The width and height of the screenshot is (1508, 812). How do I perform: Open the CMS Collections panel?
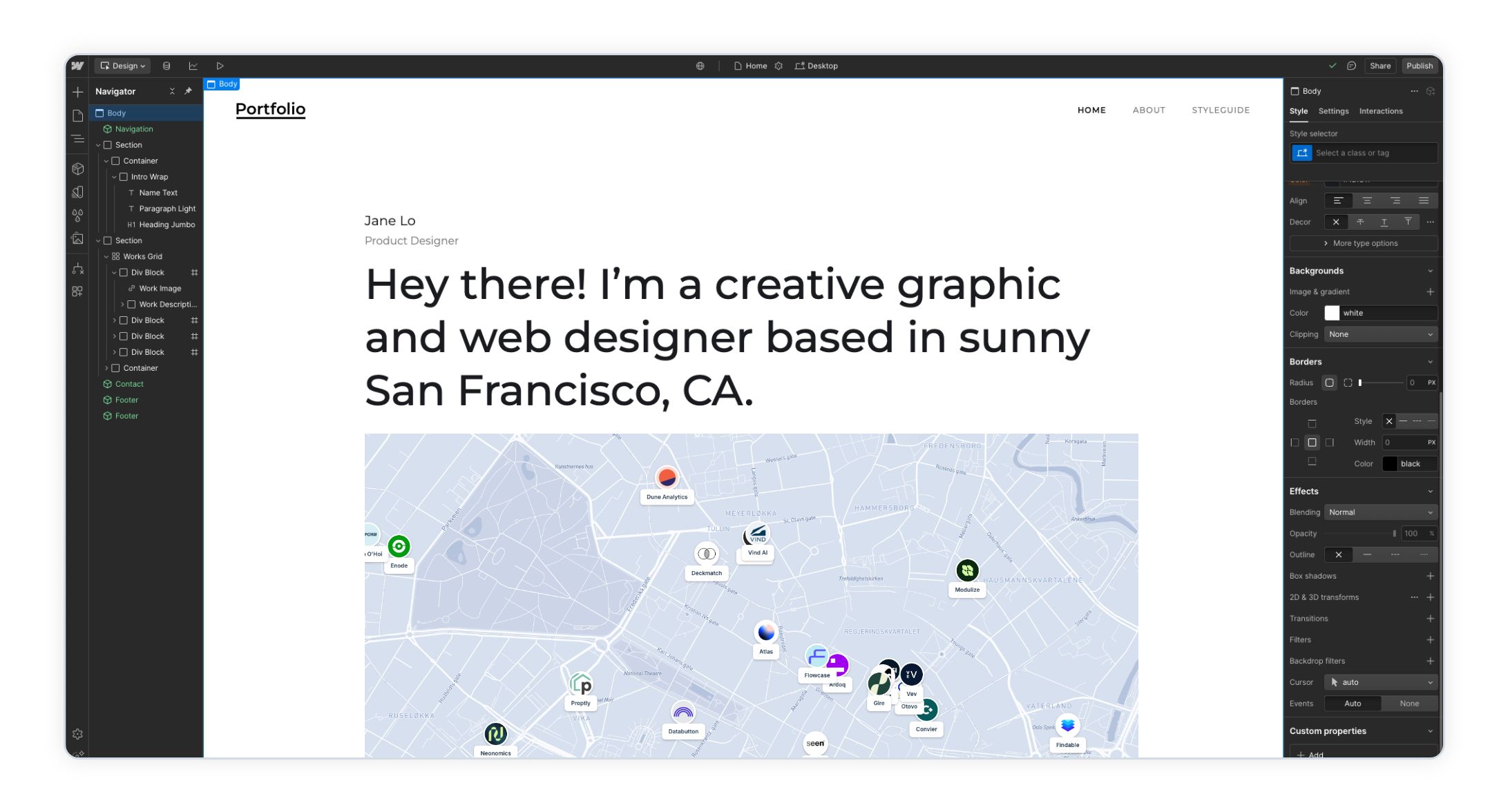tap(166, 66)
